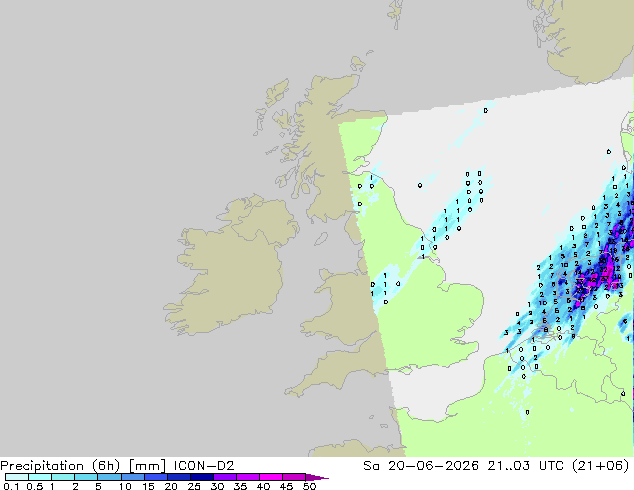This screenshot has height=490, width=634.
Task: Click the 2–5 mm legend swatch
Action: [86, 477]
